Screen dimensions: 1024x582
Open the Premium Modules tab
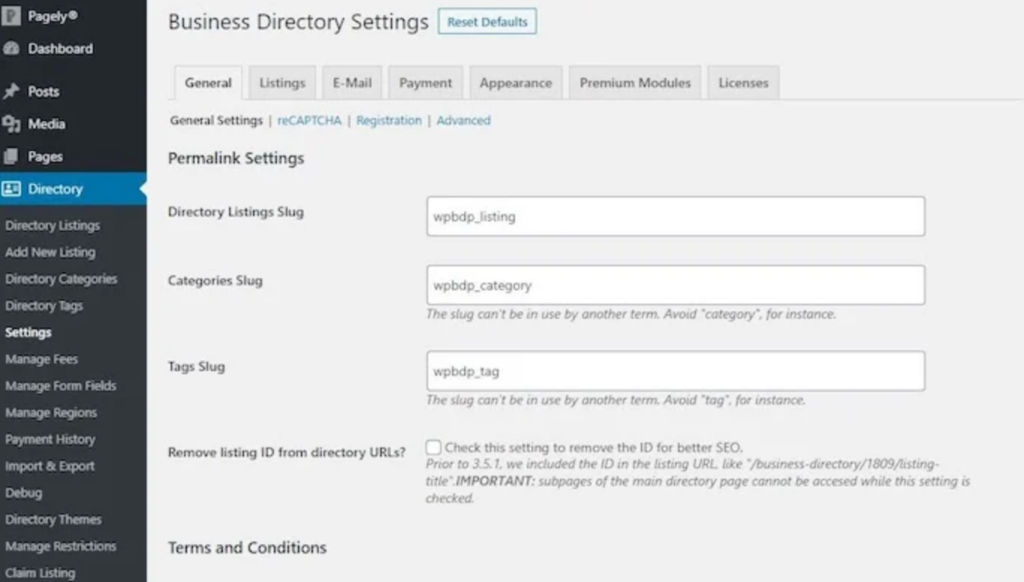[635, 83]
